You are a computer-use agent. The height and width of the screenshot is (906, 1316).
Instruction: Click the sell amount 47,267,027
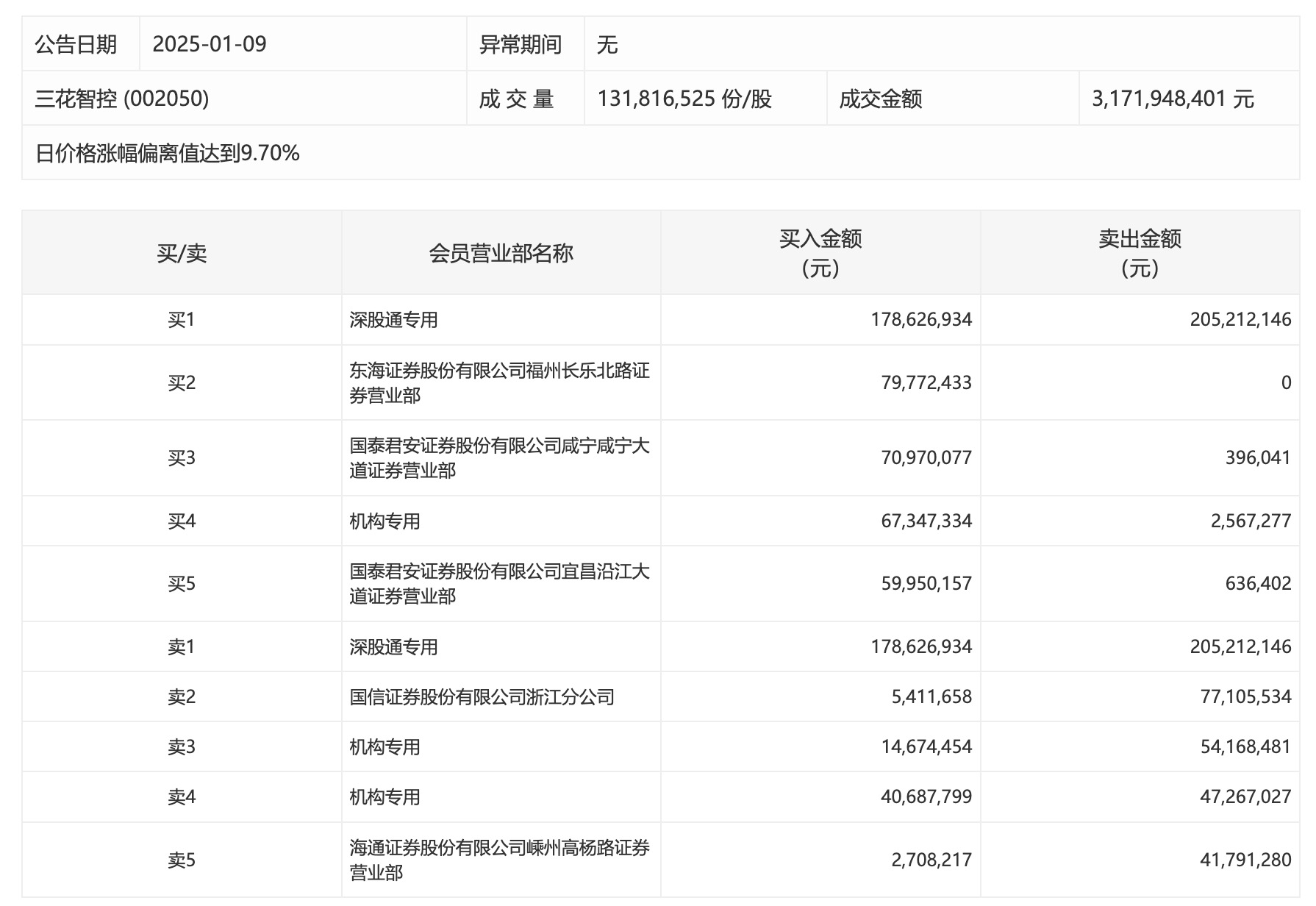click(1245, 797)
